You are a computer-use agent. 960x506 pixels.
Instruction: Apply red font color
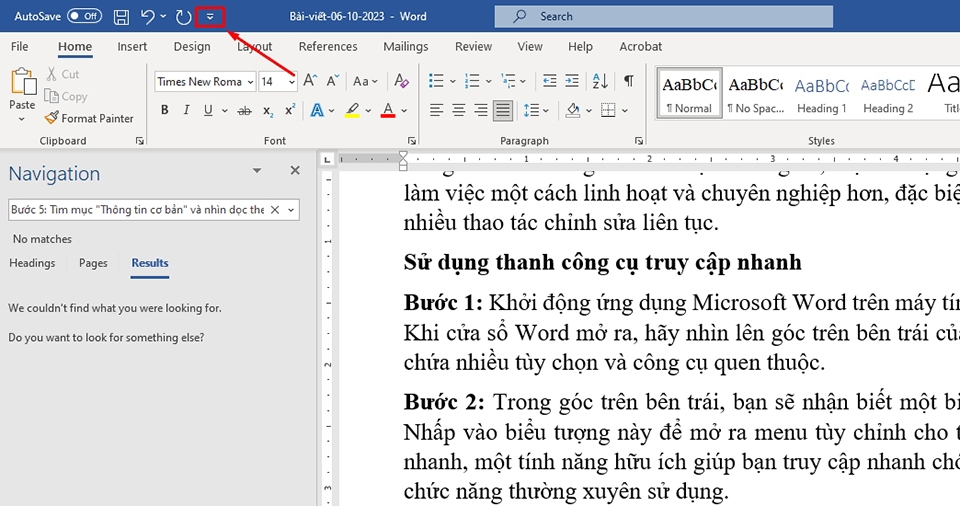click(388, 110)
